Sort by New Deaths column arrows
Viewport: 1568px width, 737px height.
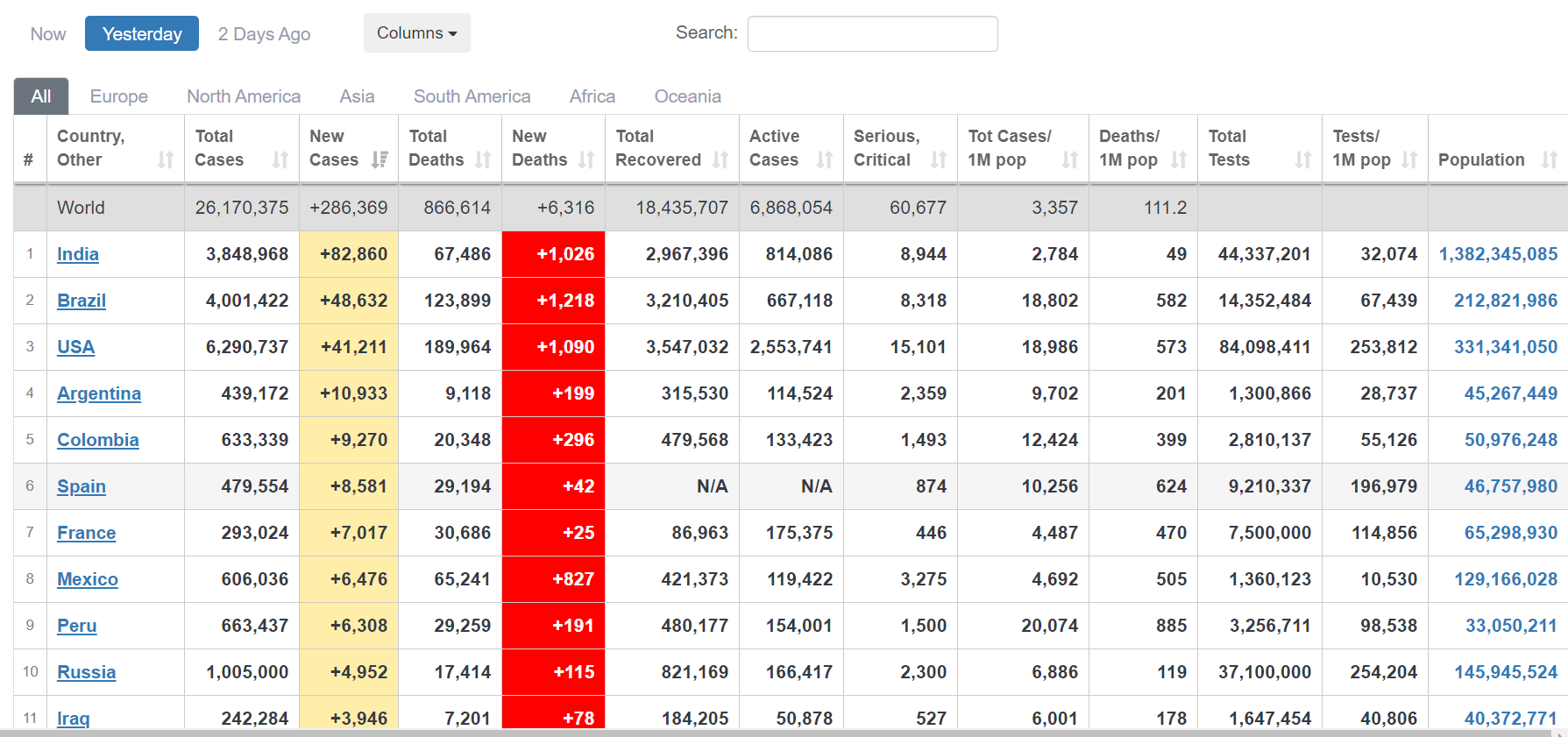tap(586, 159)
